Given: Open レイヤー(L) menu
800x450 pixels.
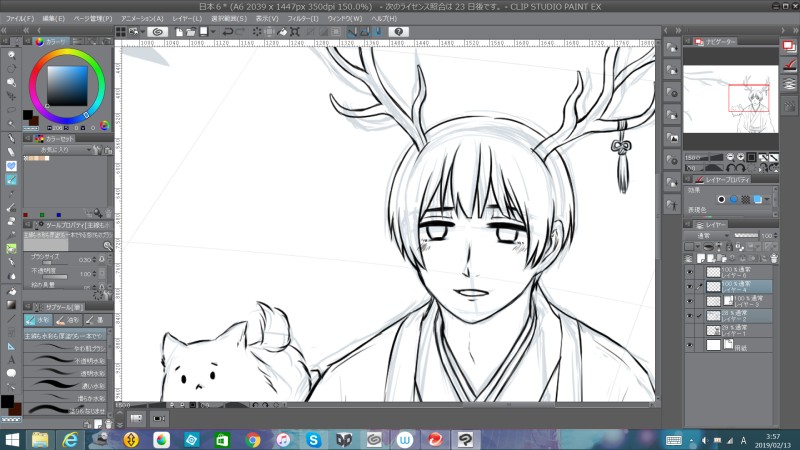Looking at the screenshot, I should point(187,18).
